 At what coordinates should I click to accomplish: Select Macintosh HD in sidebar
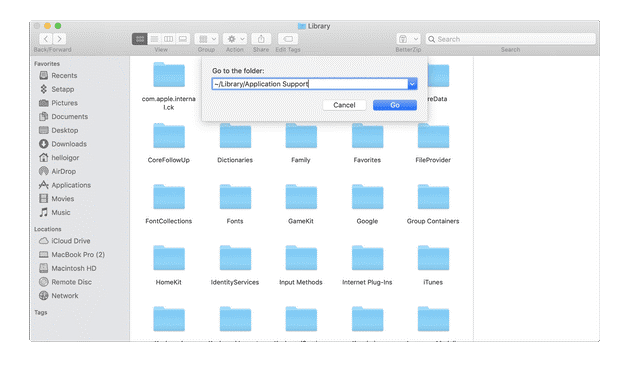(x=68, y=268)
